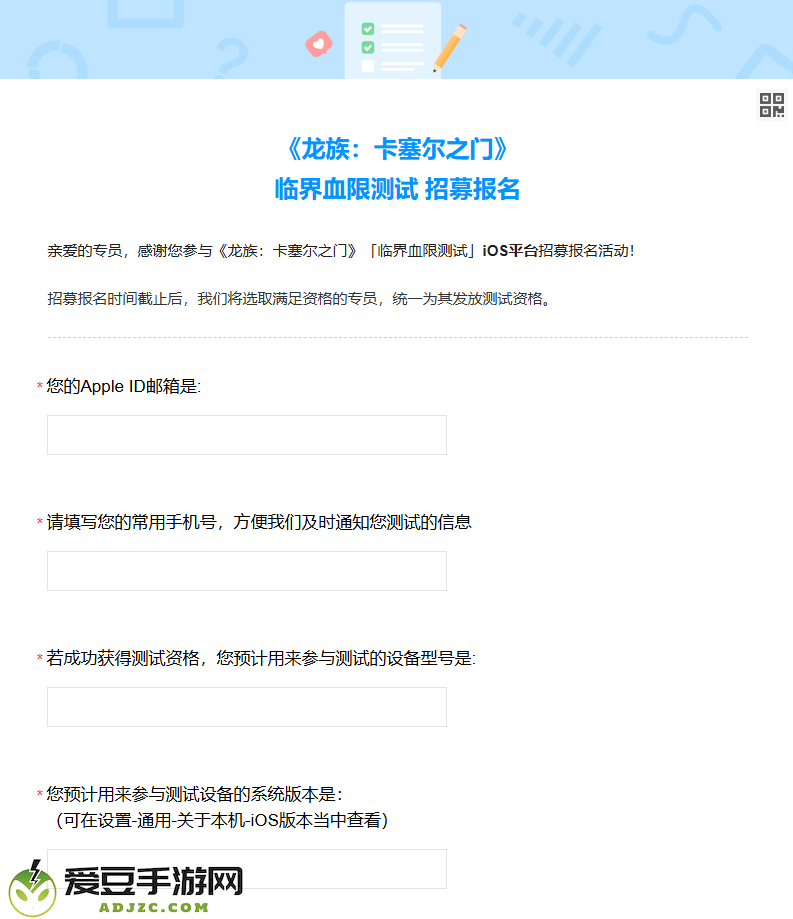Select the label 您的Apple ID邮箱是
Image resolution: width=793 pixels, height=919 pixels.
coord(124,386)
